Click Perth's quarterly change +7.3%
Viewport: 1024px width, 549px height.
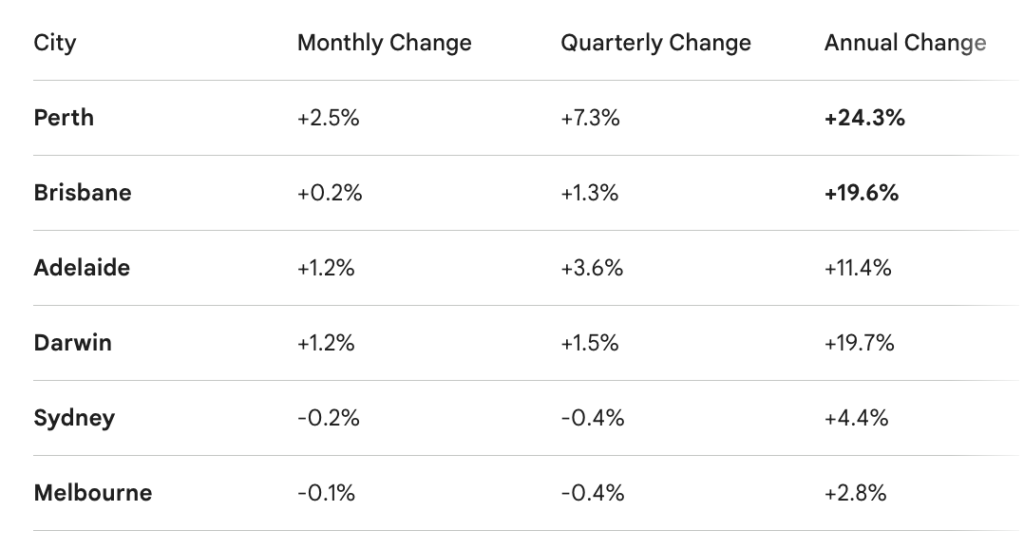[x=590, y=118]
